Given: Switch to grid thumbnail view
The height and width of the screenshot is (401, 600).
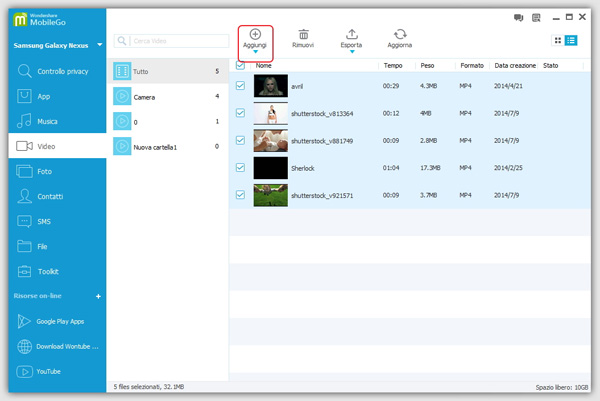Looking at the screenshot, I should [x=558, y=40].
